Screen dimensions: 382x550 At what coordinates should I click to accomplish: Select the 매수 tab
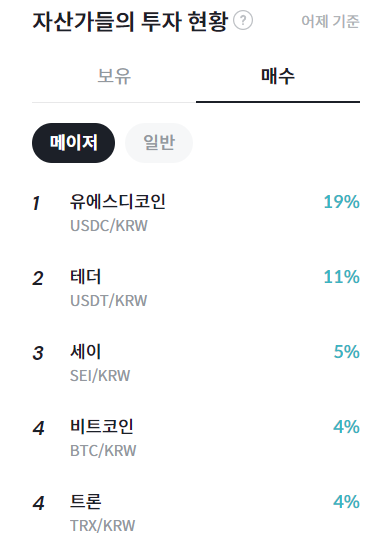coord(278,76)
